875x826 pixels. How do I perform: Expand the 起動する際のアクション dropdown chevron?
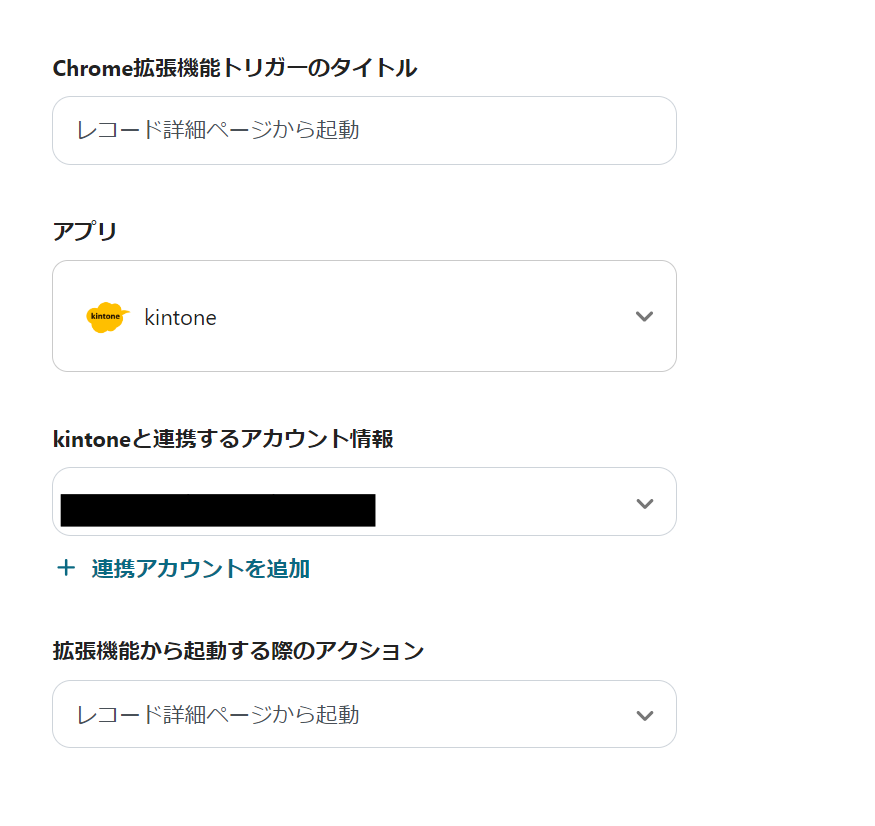coord(644,715)
